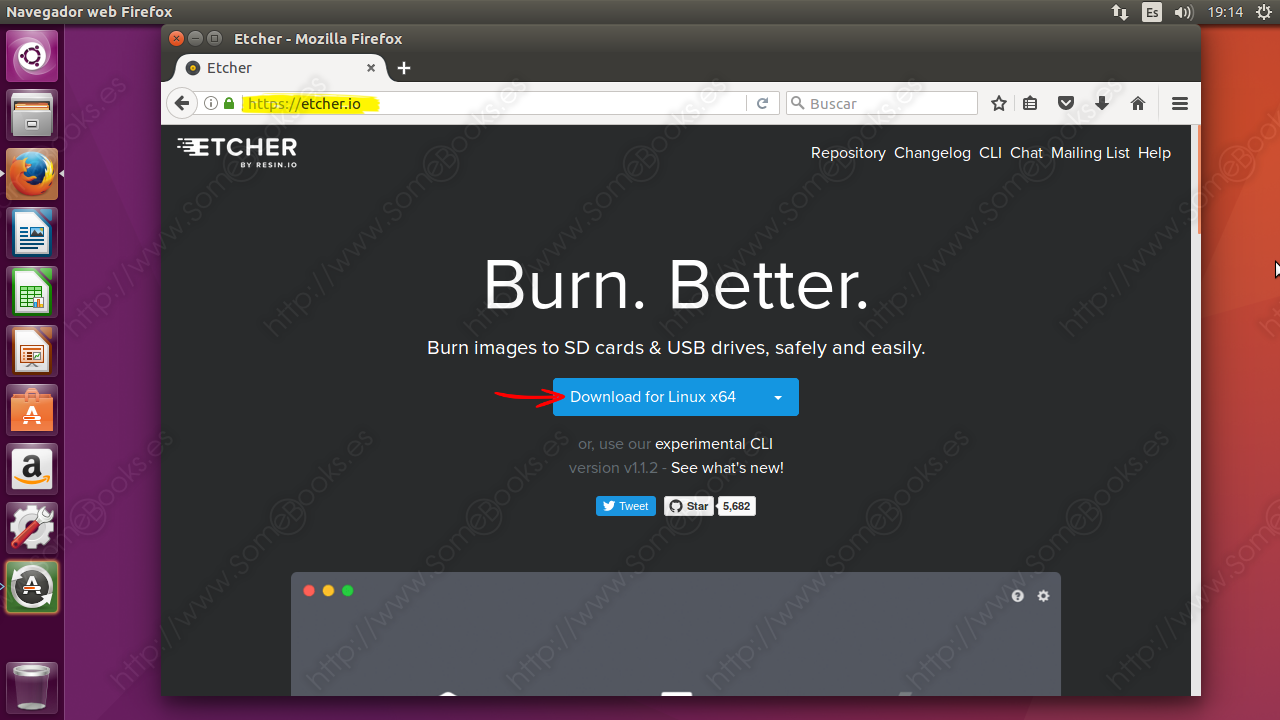This screenshot has width=1280, height=720.
Task: Go to the Firefox home page
Action: (1137, 103)
